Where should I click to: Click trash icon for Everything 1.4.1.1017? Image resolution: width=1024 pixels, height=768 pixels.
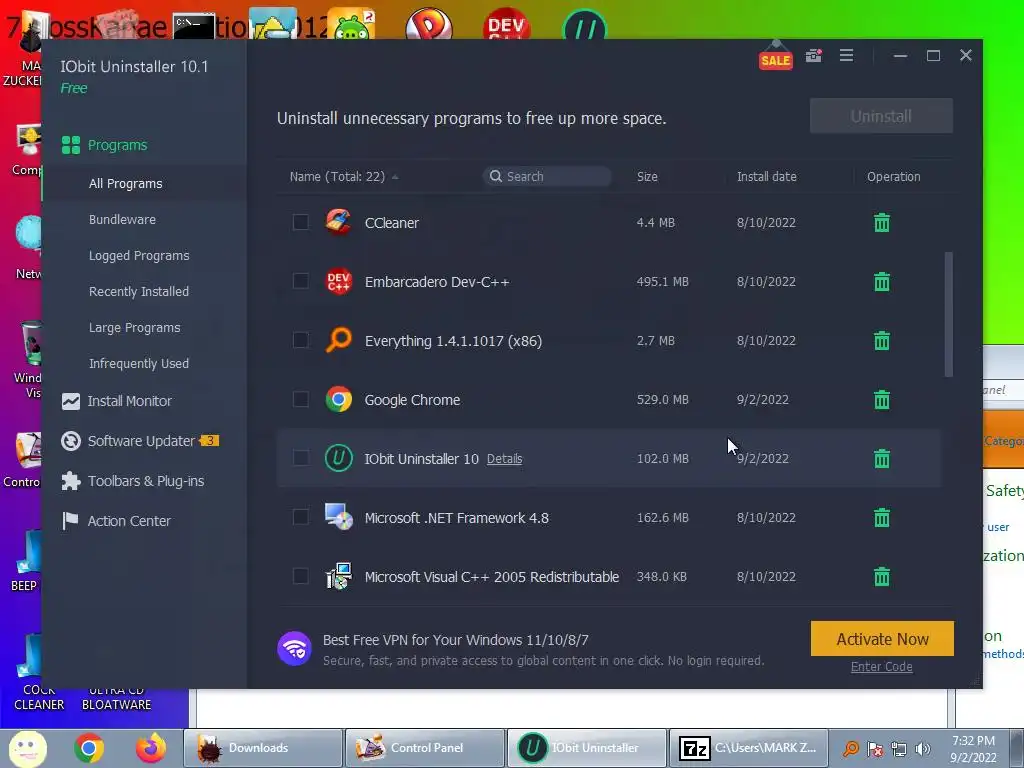pos(882,340)
